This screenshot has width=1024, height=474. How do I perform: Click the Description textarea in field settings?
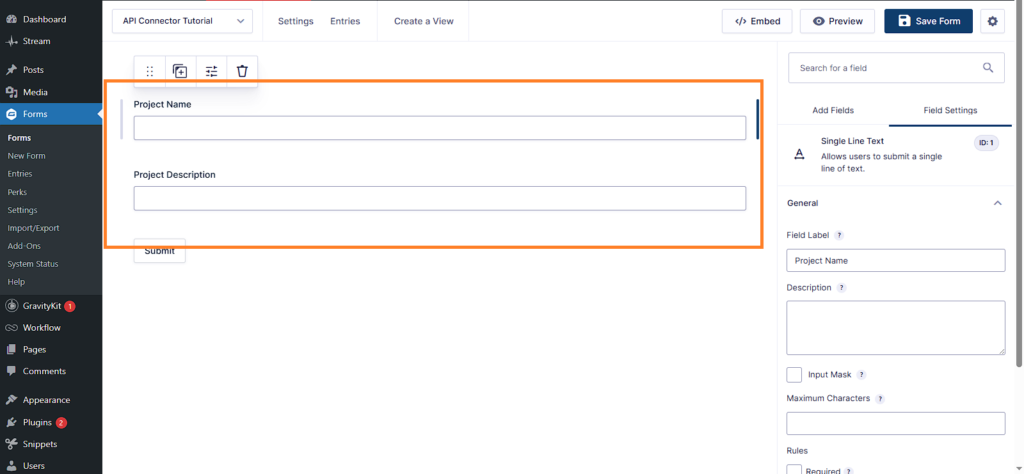pos(895,328)
